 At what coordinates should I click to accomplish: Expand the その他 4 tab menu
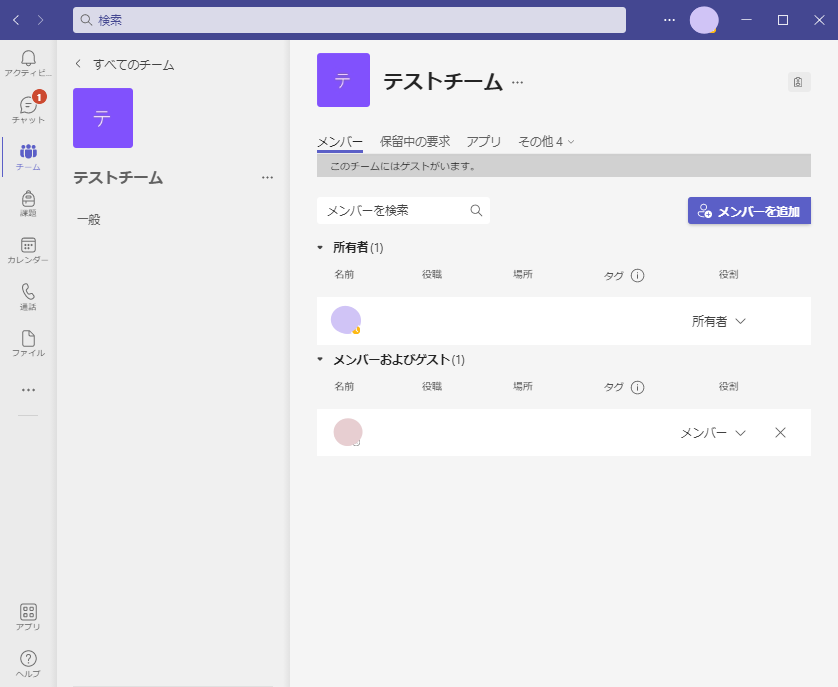(x=546, y=142)
